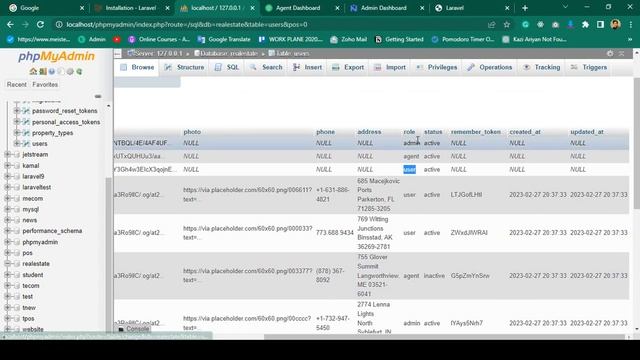The width and height of the screenshot is (640, 360).
Task: Expand the users table node
Action: pyautogui.click(x=17, y=143)
